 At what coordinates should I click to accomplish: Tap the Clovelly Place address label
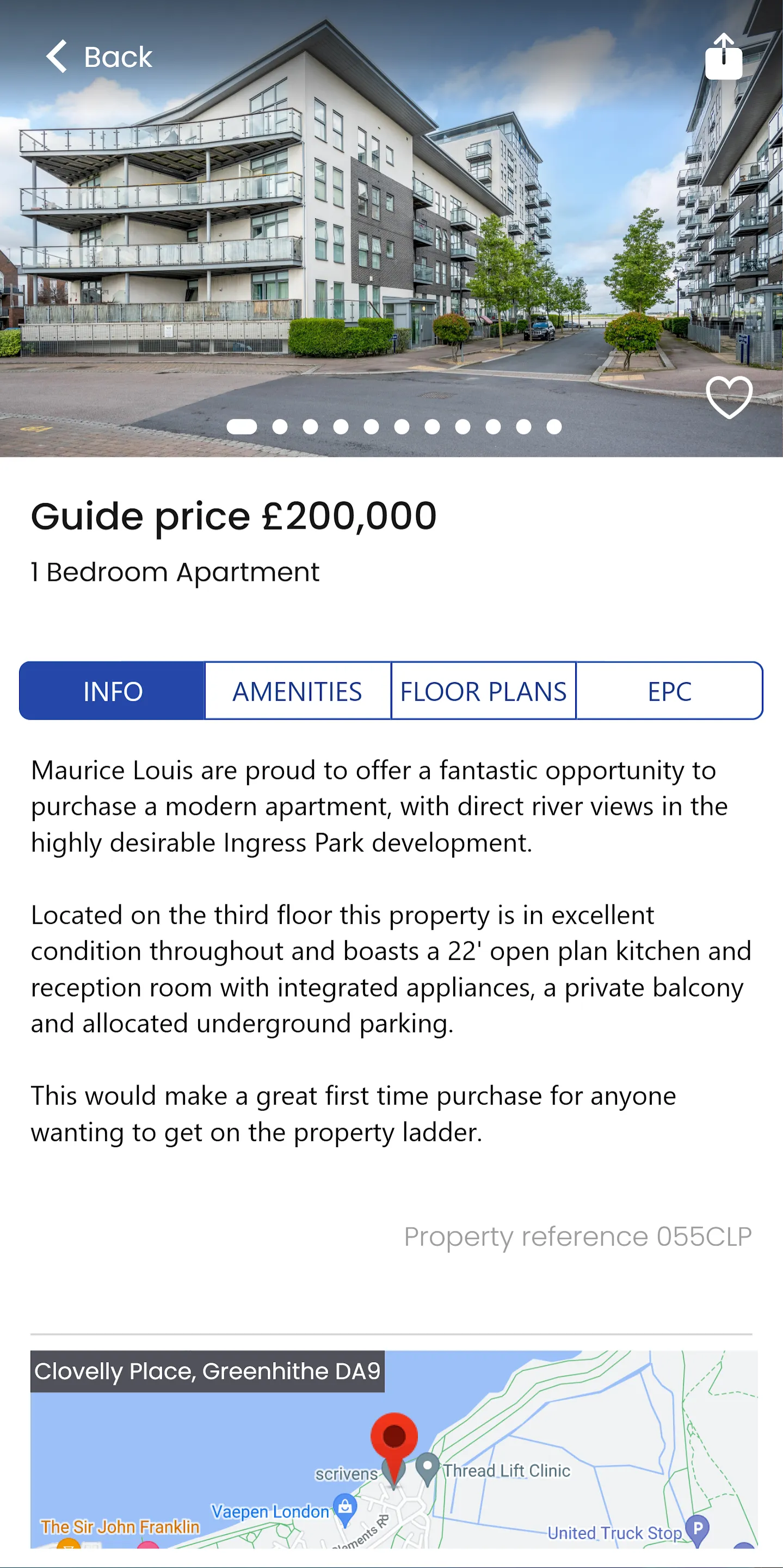[x=207, y=1371]
